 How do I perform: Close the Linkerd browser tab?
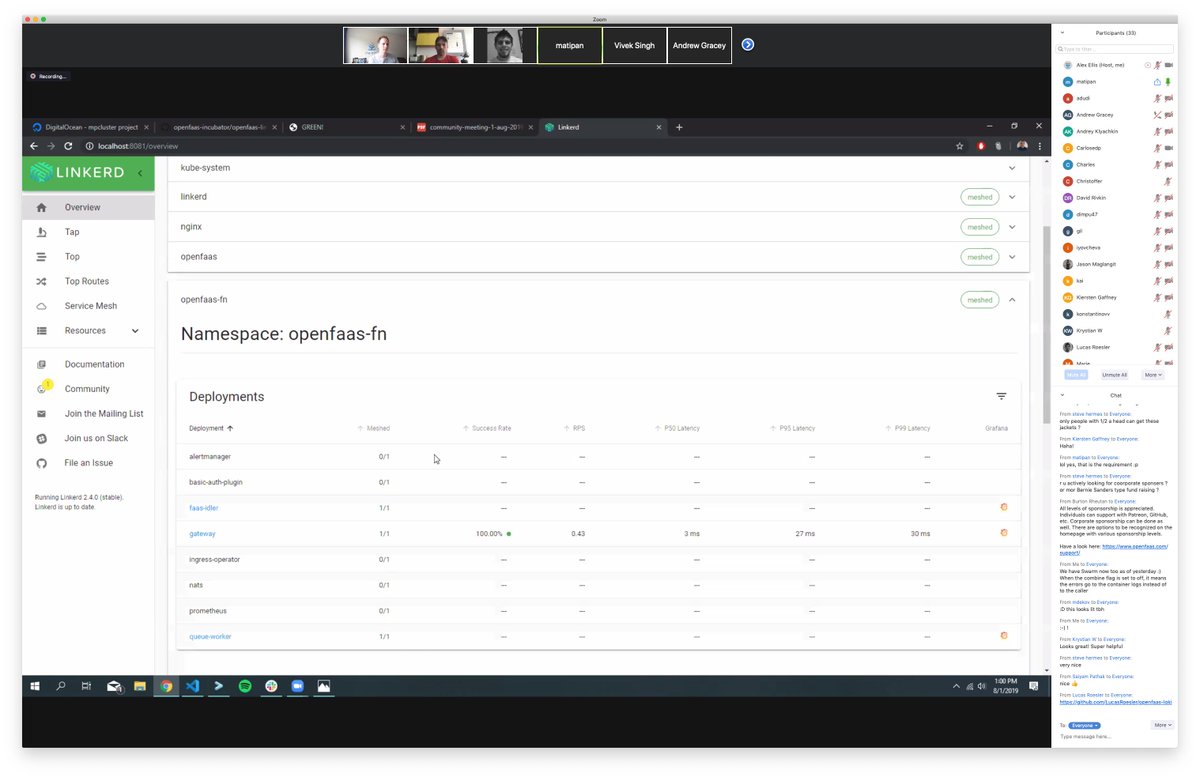pyautogui.click(x=658, y=127)
